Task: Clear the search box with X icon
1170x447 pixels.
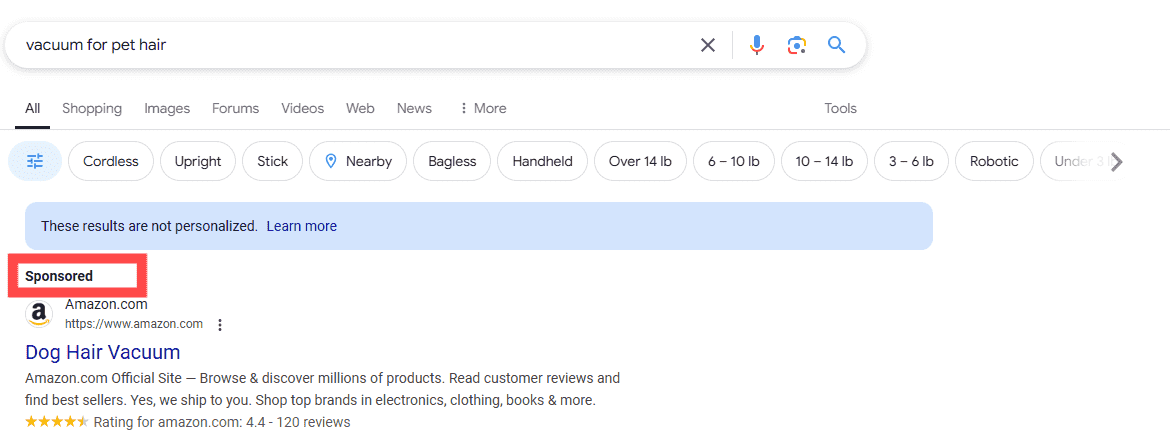Action: (x=708, y=45)
